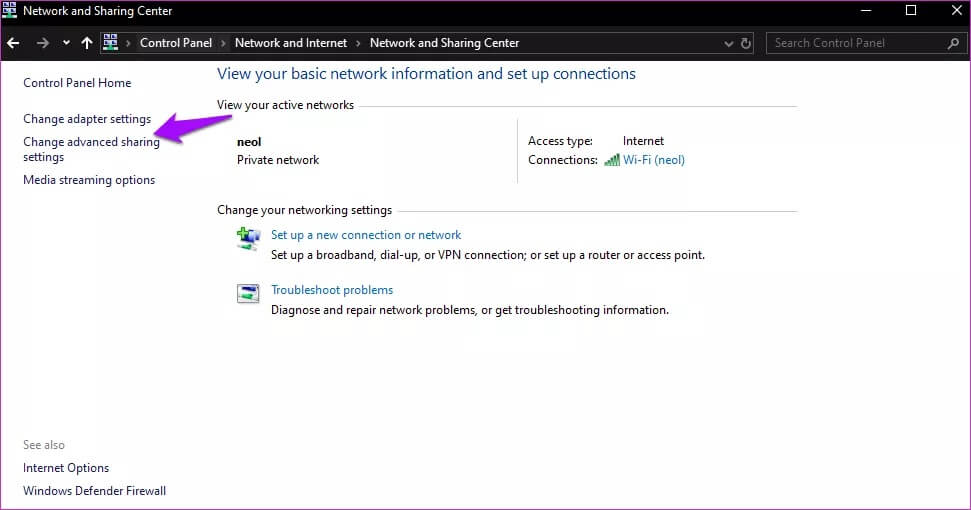
Task: Click the search magnifier icon
Action: 953,43
